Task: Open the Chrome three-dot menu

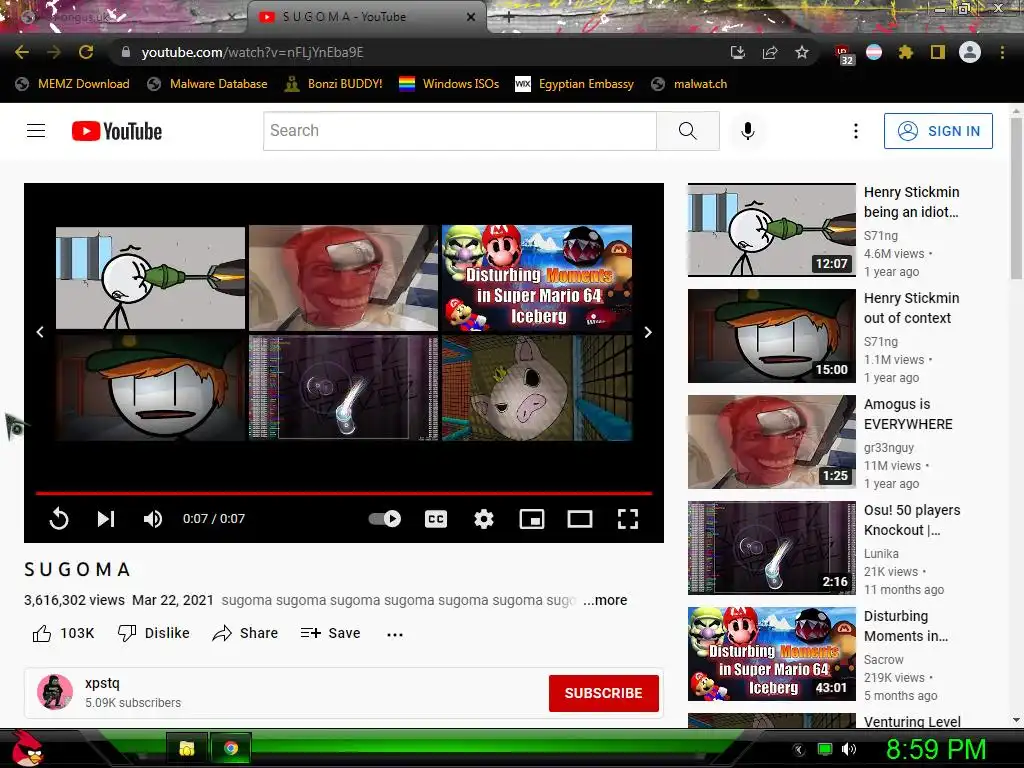Action: (x=1002, y=52)
